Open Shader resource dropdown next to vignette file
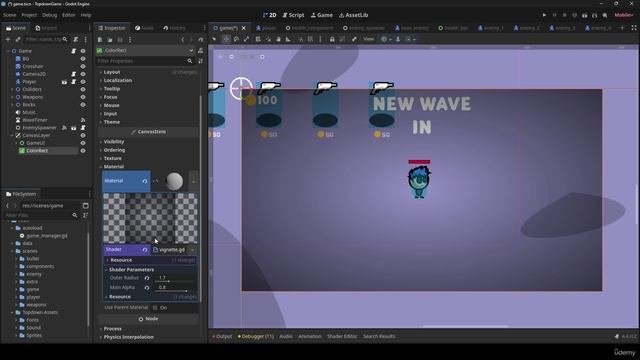640x360 pixels. (192, 250)
